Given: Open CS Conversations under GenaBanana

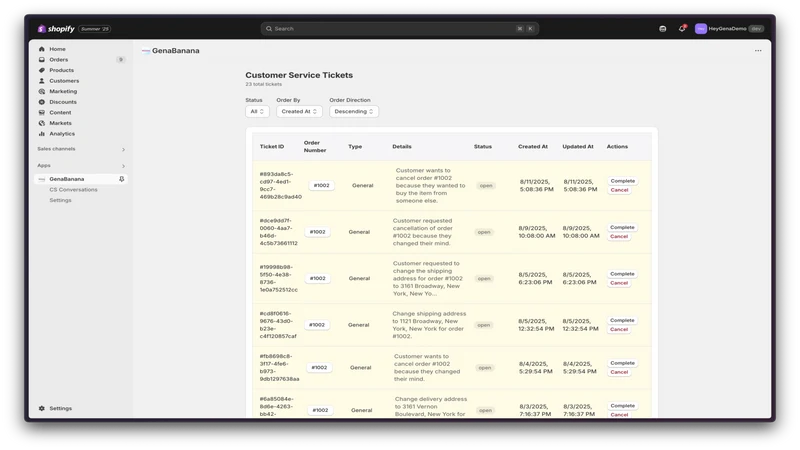Looking at the screenshot, I should click(73, 190).
